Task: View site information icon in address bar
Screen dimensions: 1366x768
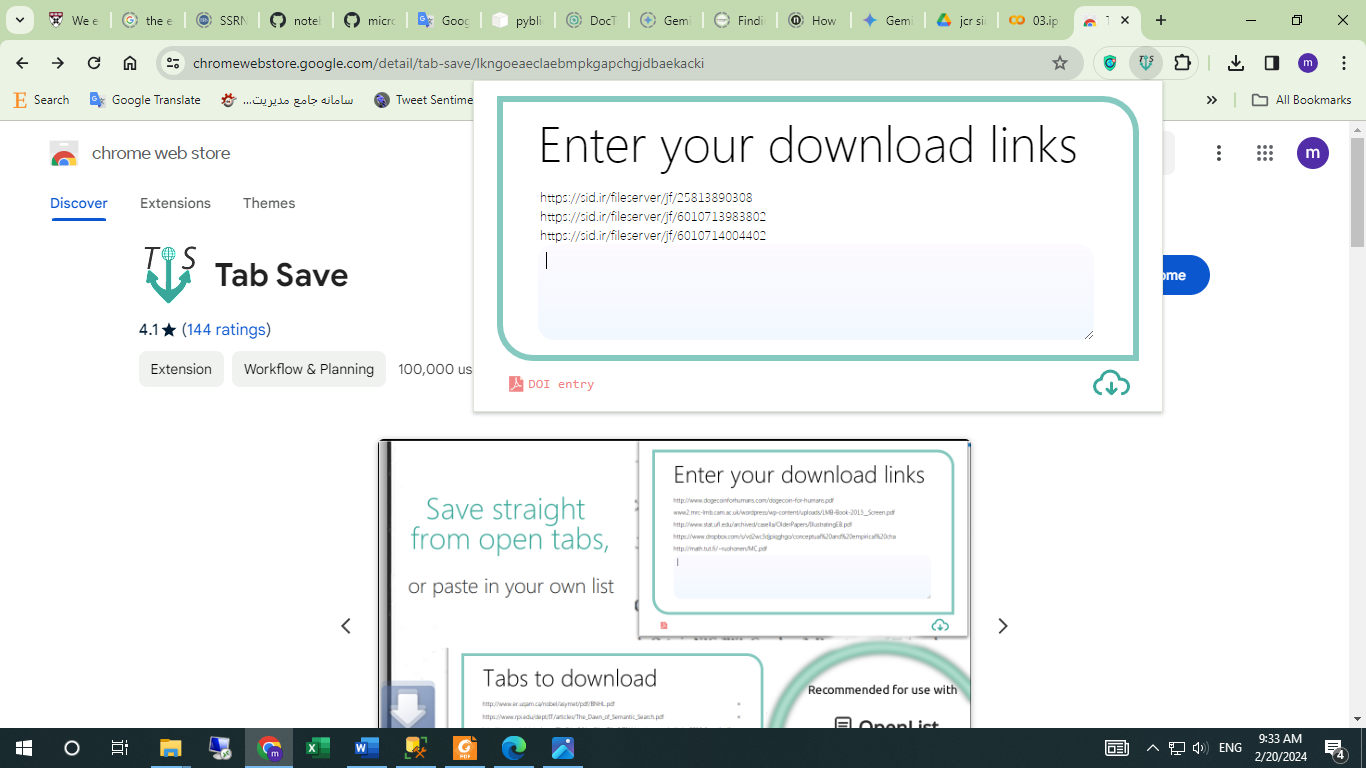Action: [x=173, y=63]
